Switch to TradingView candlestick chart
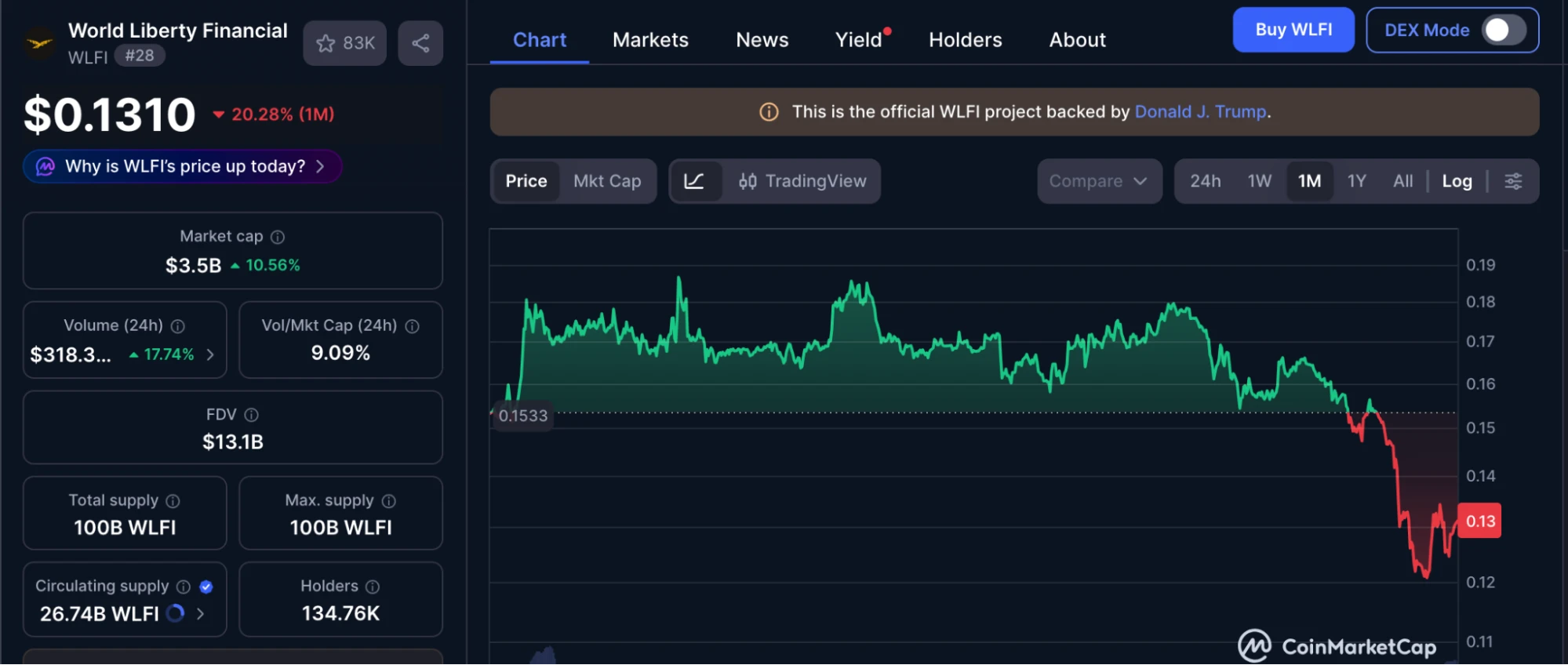Viewport: 1568px width, 665px height. 802,181
